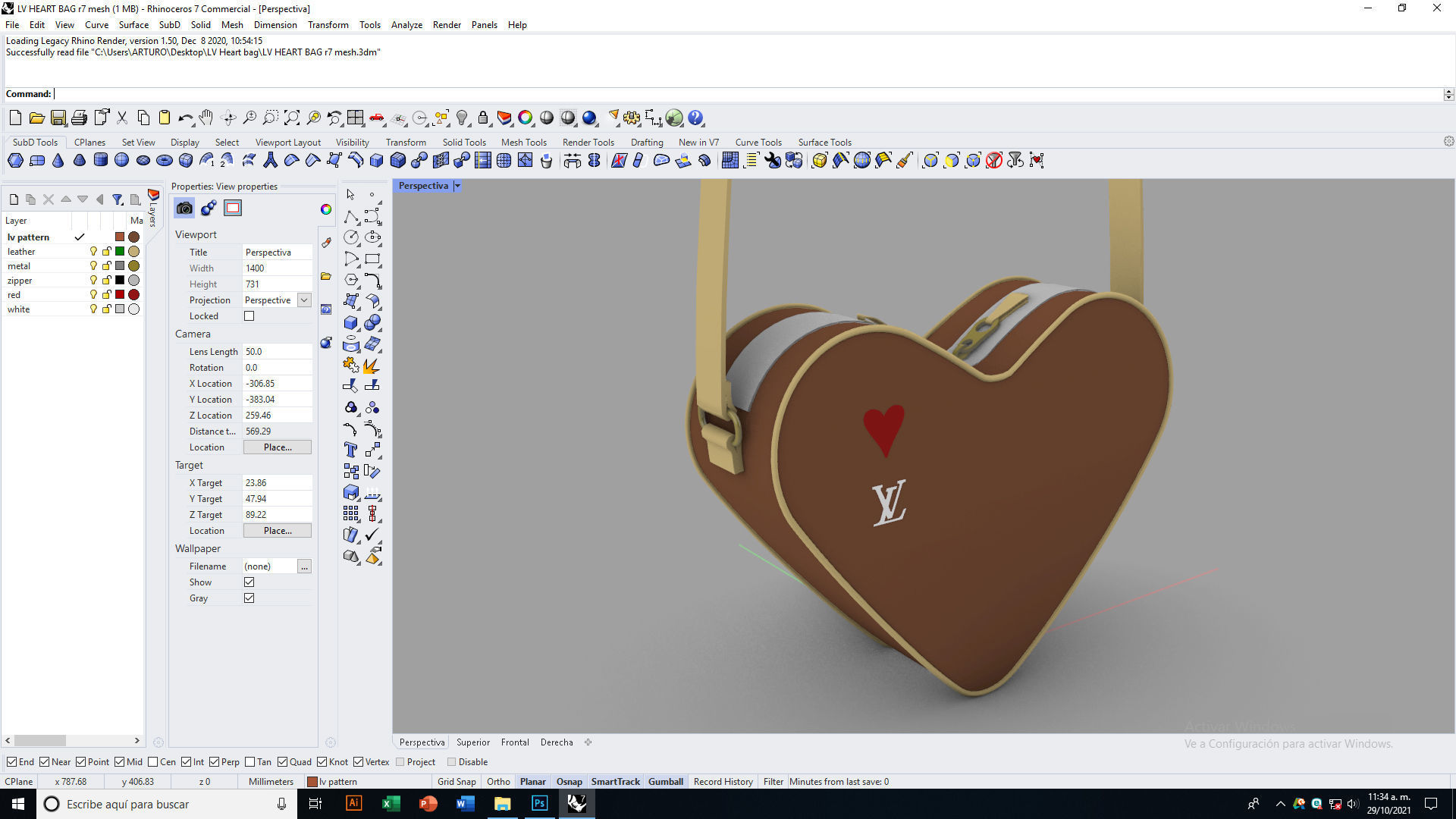Open the Render menu
The width and height of the screenshot is (1456, 819).
pos(447,25)
